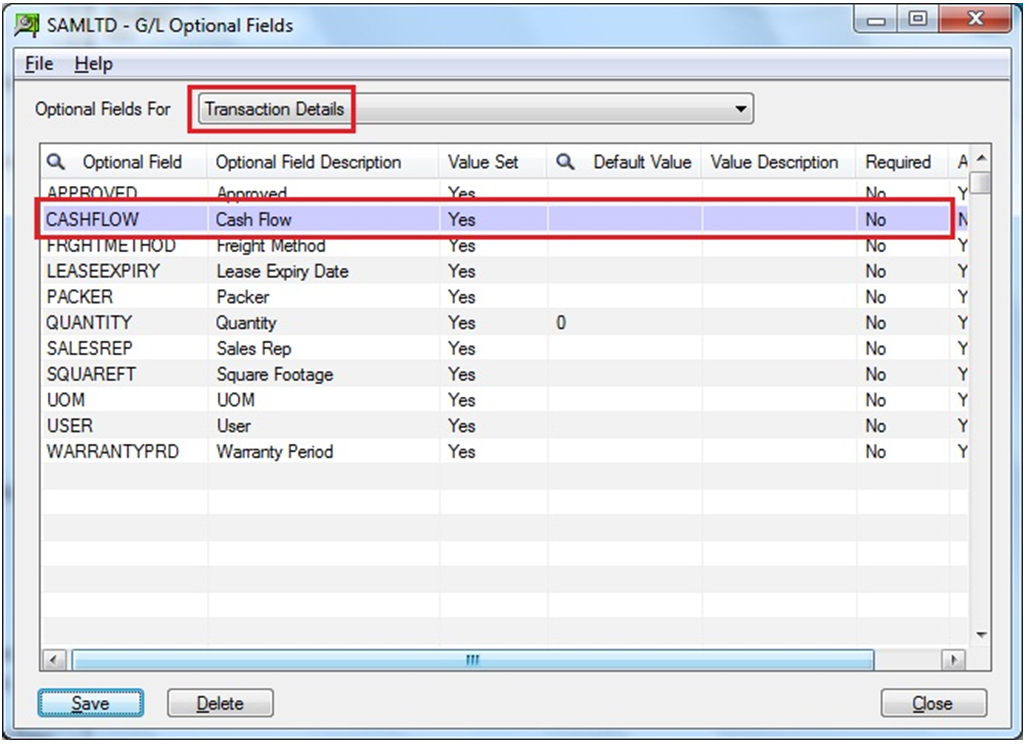Image resolution: width=1028 pixels, height=744 pixels.
Task: Click the Close button at bottom right
Action: (933, 703)
